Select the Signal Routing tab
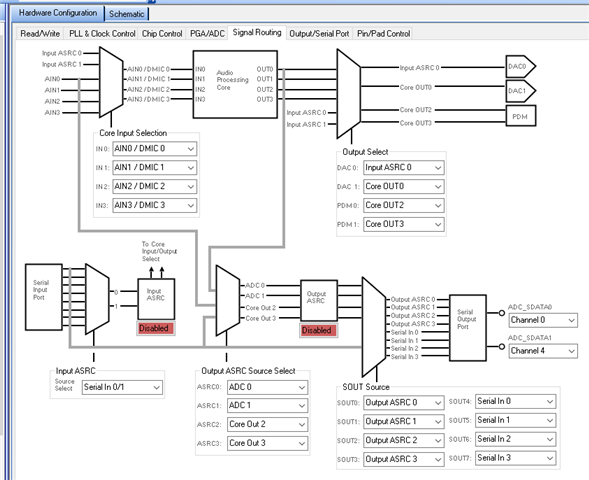The width and height of the screenshot is (589, 480). pos(257,33)
